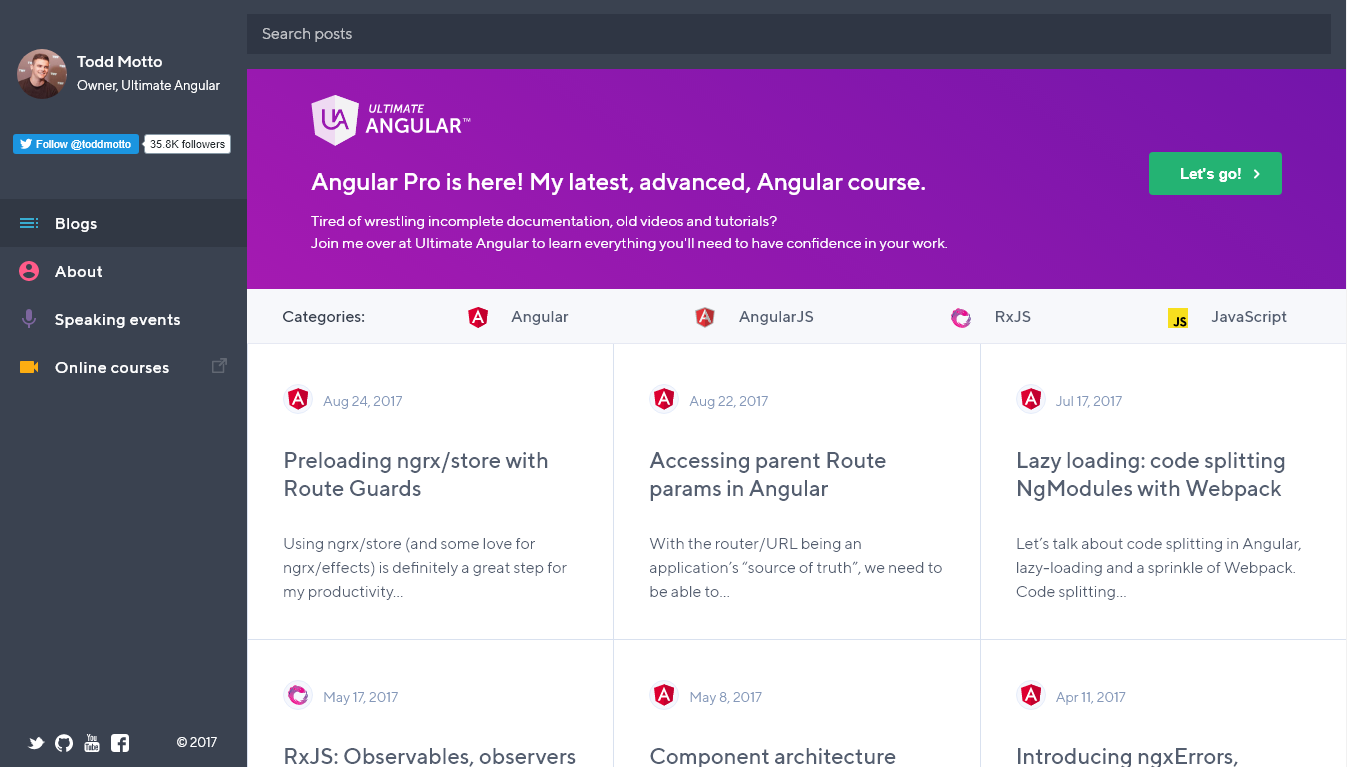Click the JavaScript JS icon category
The image size is (1347, 767).
pos(1179,317)
